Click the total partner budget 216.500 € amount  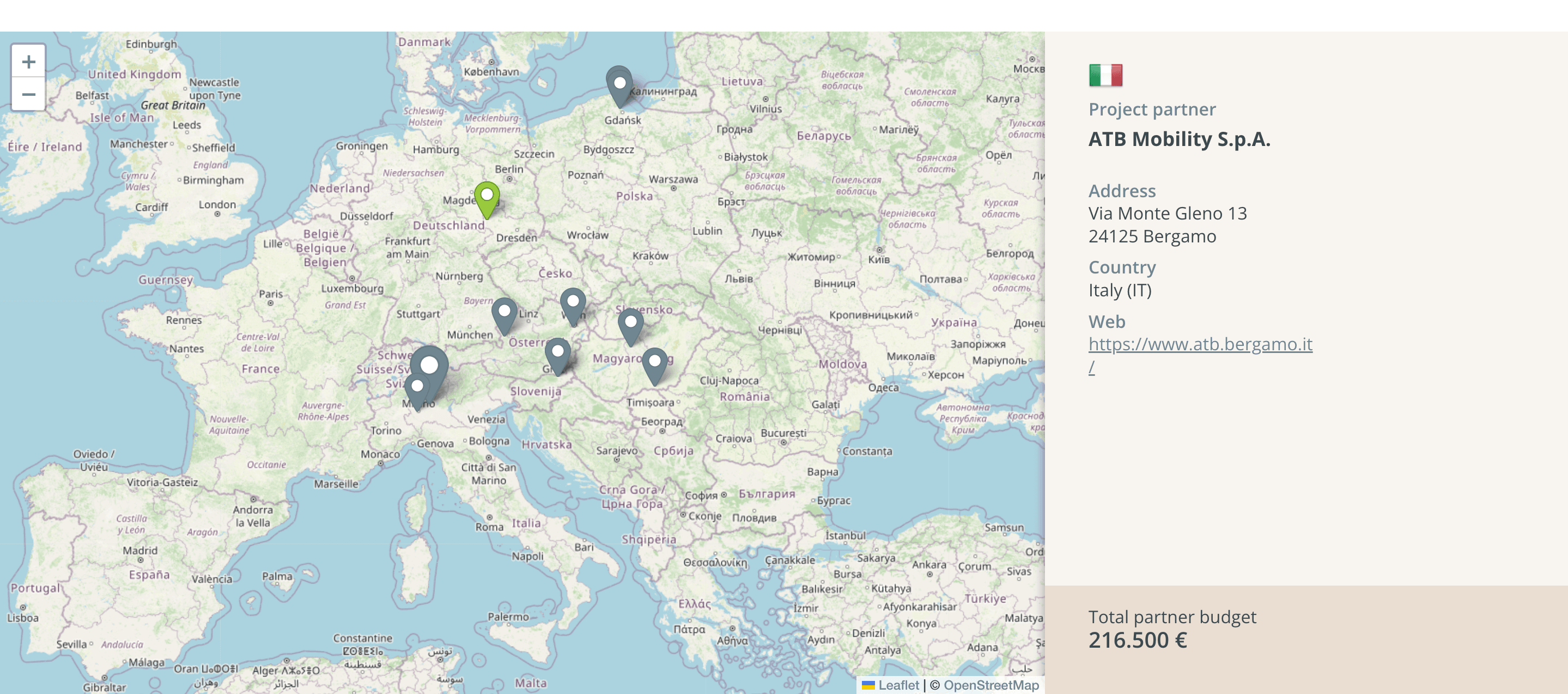(1137, 641)
